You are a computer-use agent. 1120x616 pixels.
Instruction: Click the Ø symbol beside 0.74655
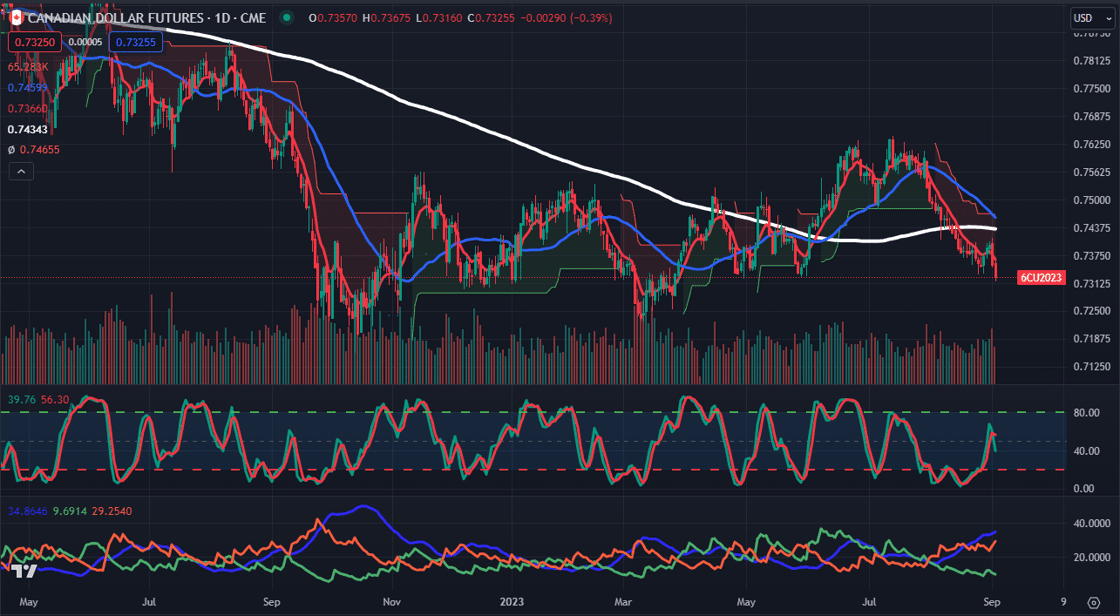click(11, 150)
